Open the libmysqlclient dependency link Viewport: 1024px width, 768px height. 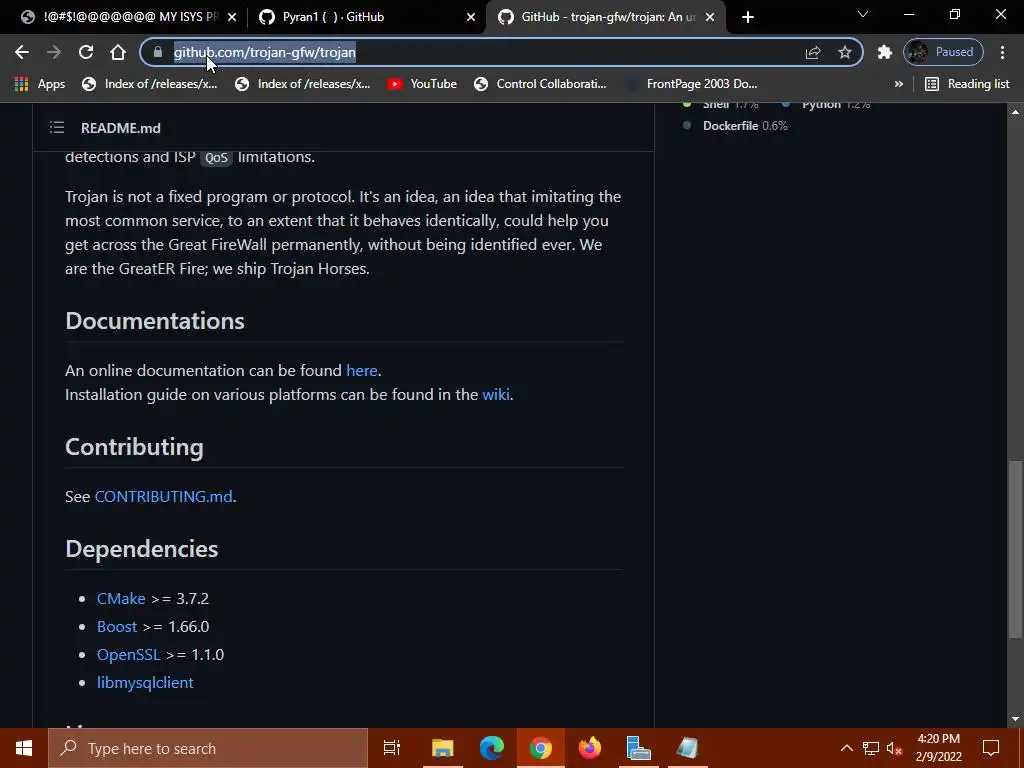click(x=145, y=682)
